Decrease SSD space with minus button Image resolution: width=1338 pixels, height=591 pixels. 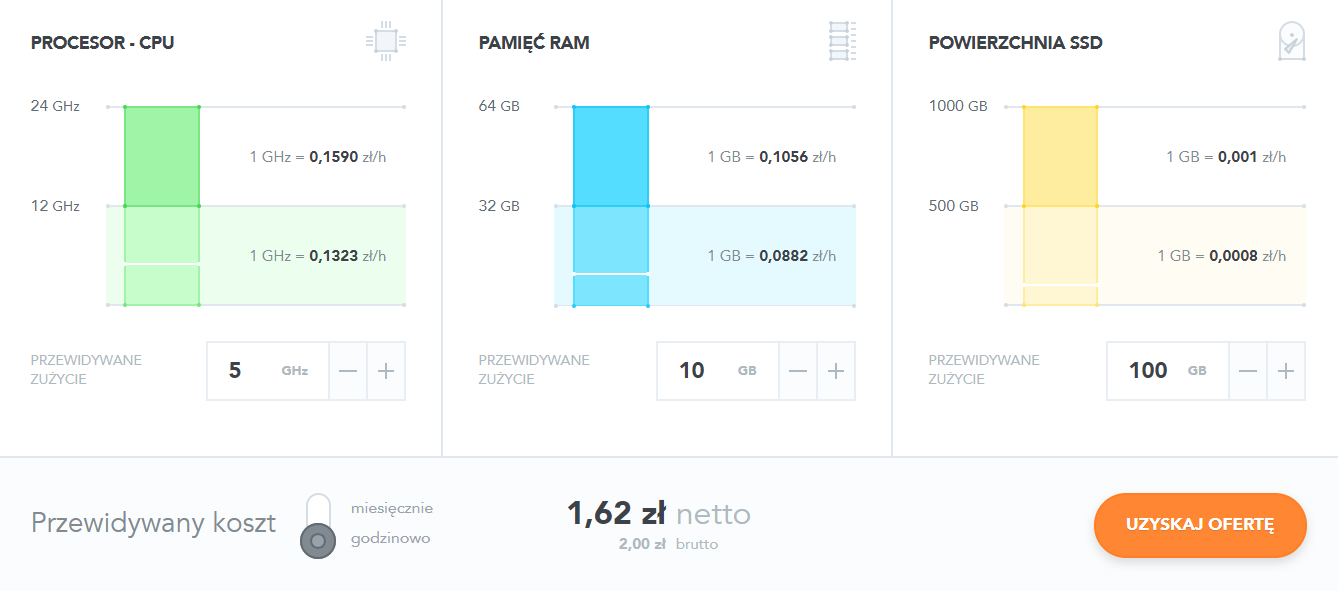(x=1248, y=371)
